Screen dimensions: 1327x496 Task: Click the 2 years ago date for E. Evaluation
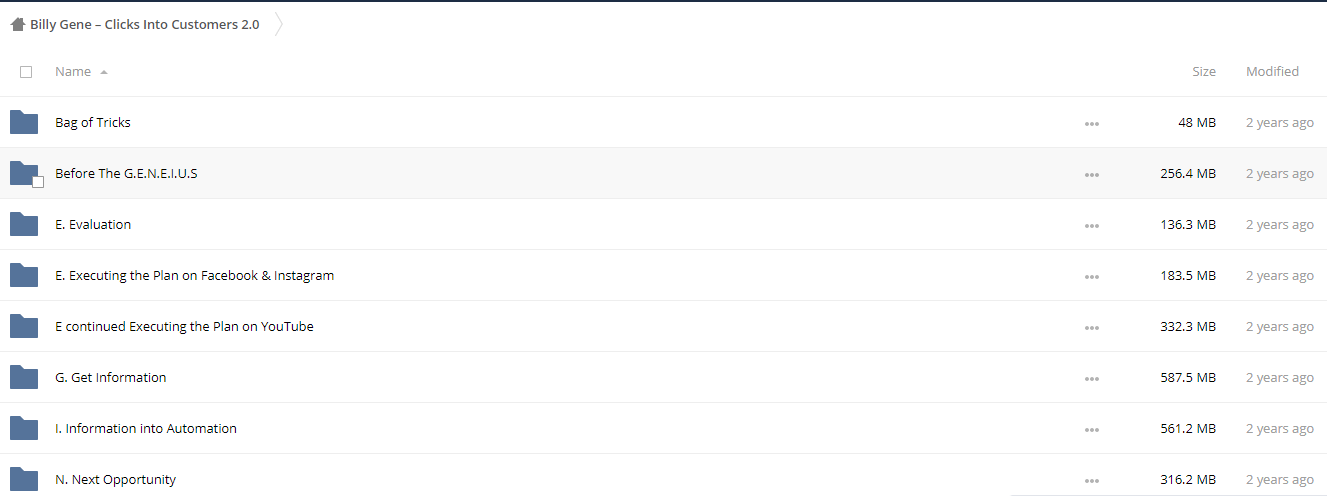click(x=1279, y=224)
